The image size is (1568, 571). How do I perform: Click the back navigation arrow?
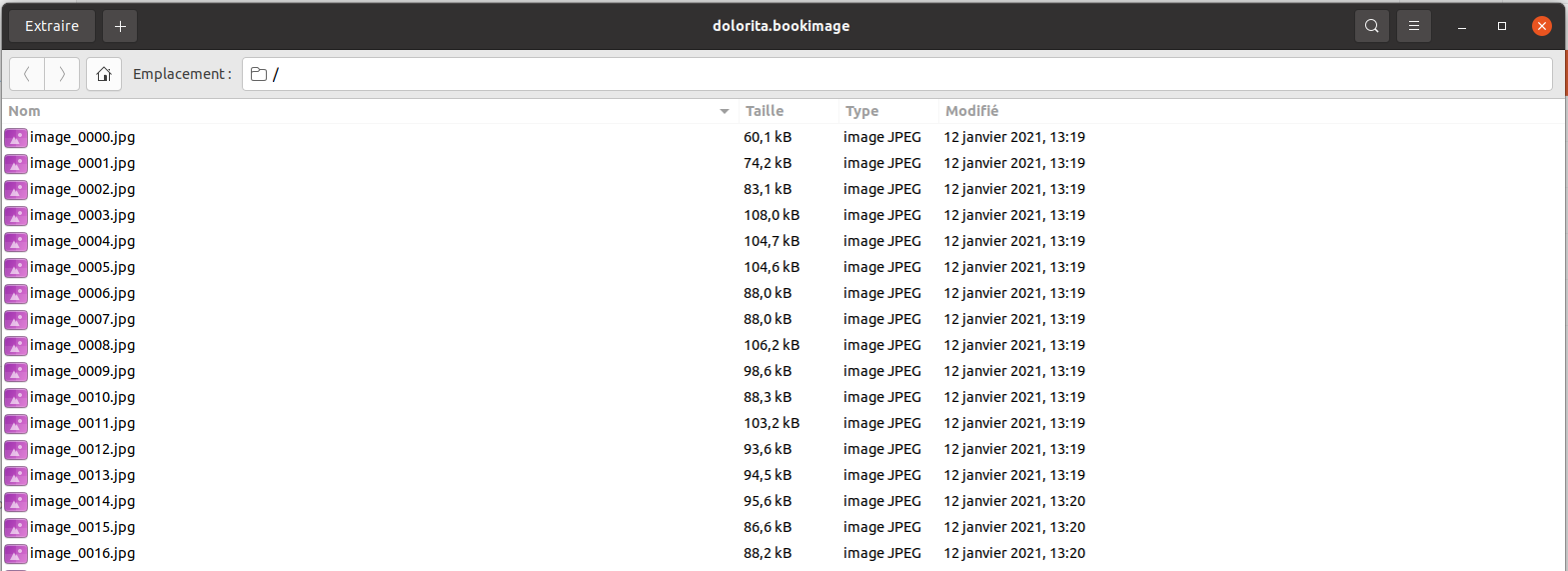pos(27,74)
